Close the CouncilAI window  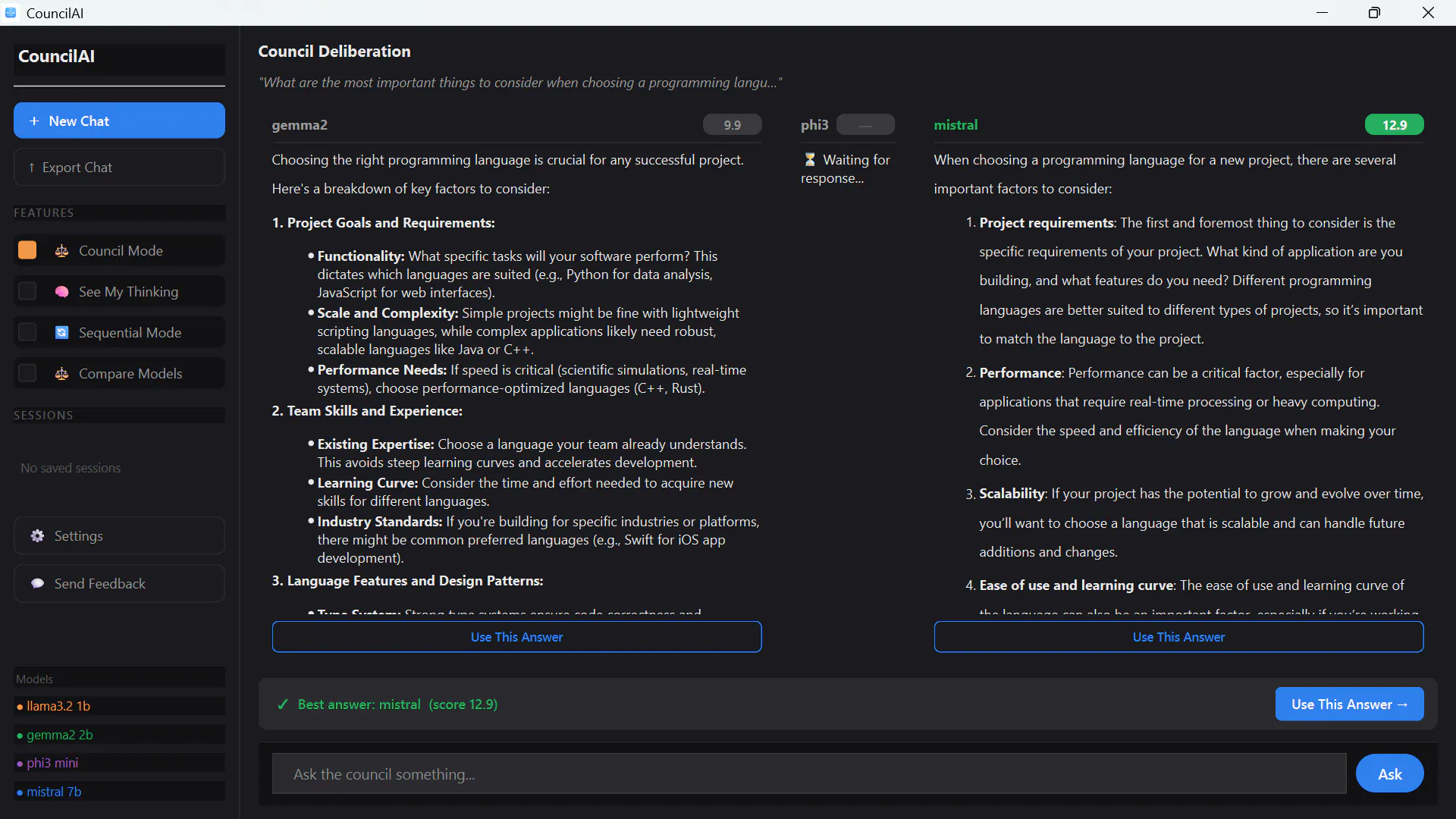point(1428,13)
